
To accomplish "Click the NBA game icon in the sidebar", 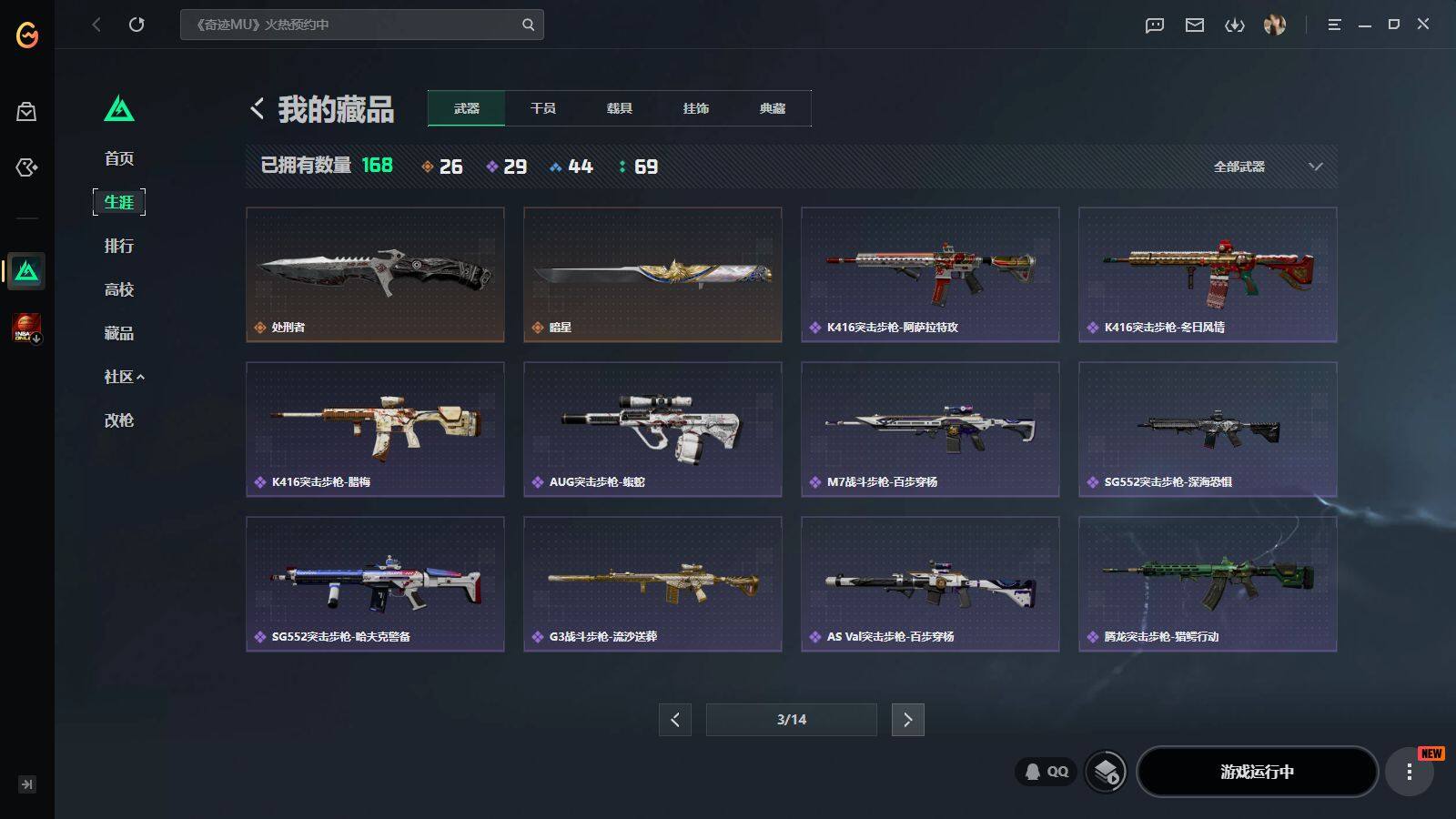I will tap(26, 327).
